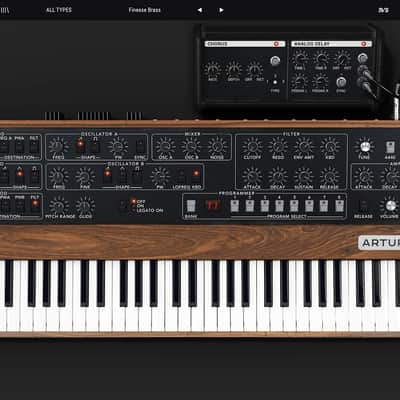This screenshot has height=400, width=400.
Task: Open the Chorus effect selector header
Action: 245,44
